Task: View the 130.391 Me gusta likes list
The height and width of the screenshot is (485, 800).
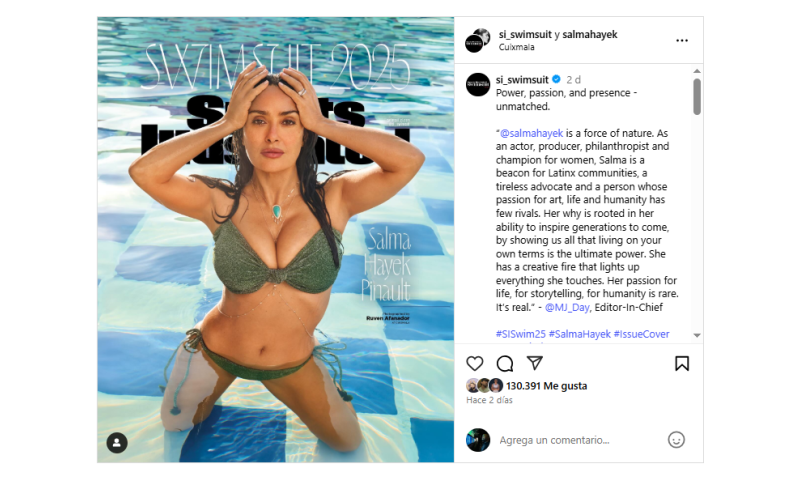Action: pyautogui.click(x=546, y=386)
